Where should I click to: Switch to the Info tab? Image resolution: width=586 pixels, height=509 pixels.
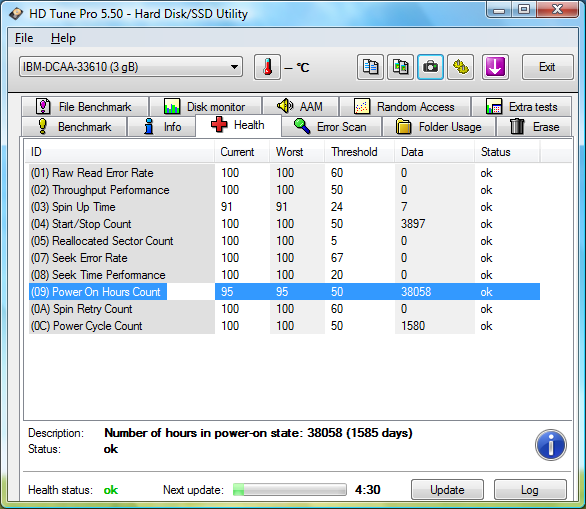click(161, 127)
